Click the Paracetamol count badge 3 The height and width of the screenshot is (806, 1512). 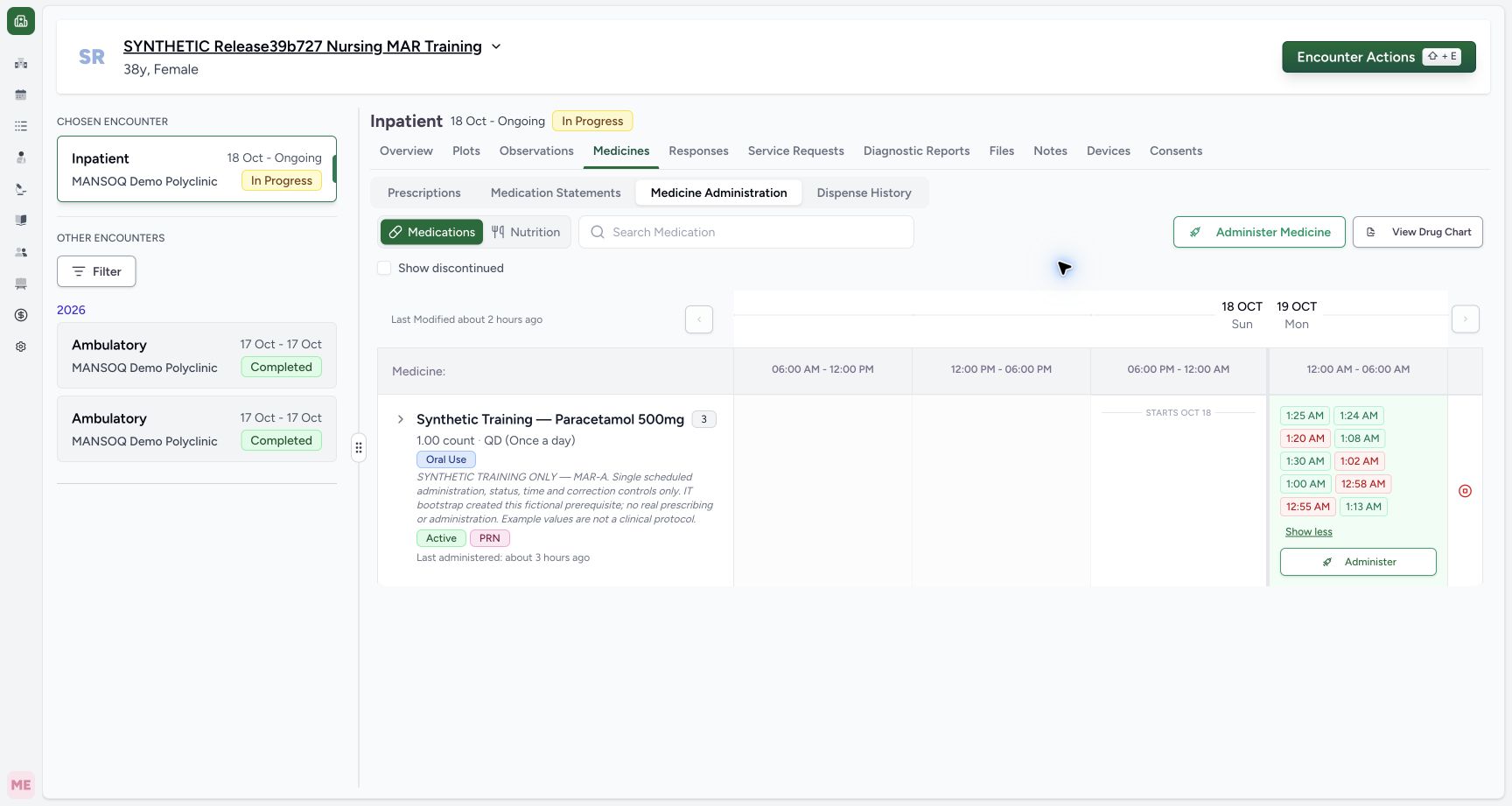coord(703,419)
